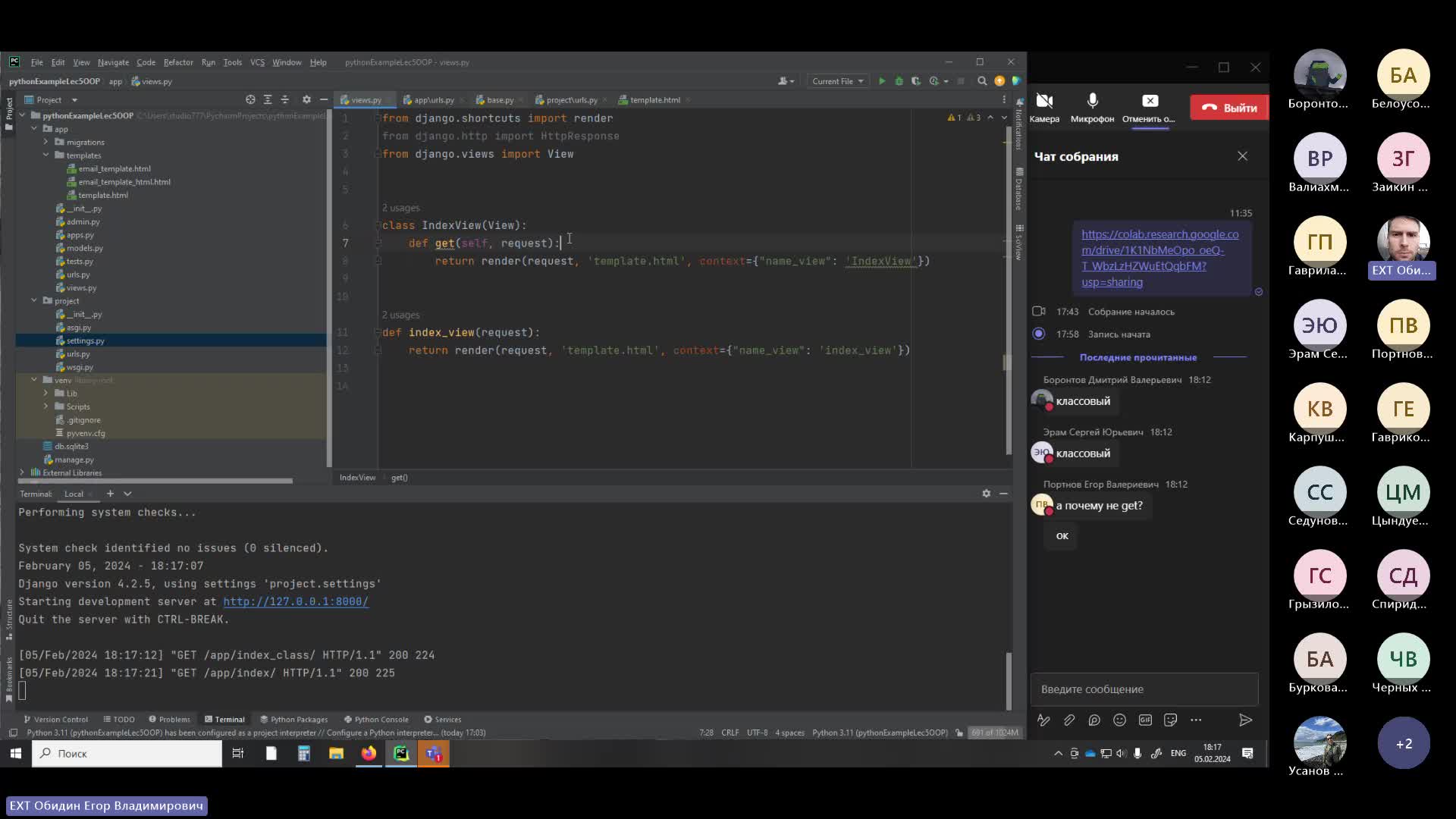Open the colab.research.google.com link in chat
The image size is (1456, 819).
point(1159,258)
